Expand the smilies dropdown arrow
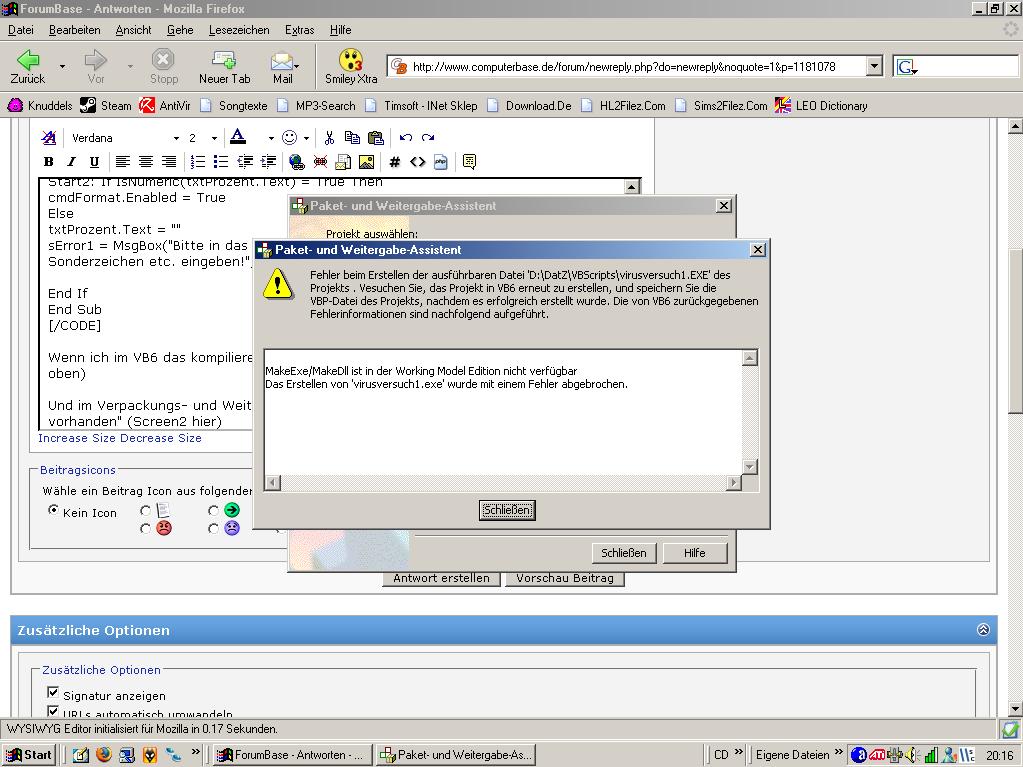 click(306, 138)
